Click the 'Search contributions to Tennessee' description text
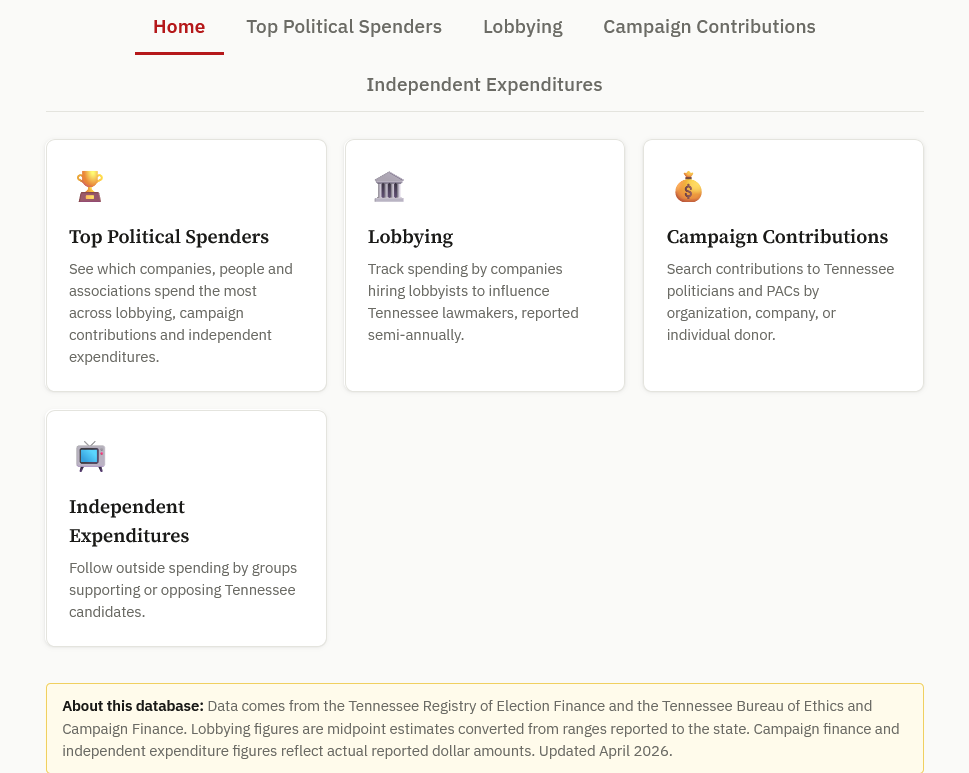This screenshot has height=773, width=969. pos(780,302)
